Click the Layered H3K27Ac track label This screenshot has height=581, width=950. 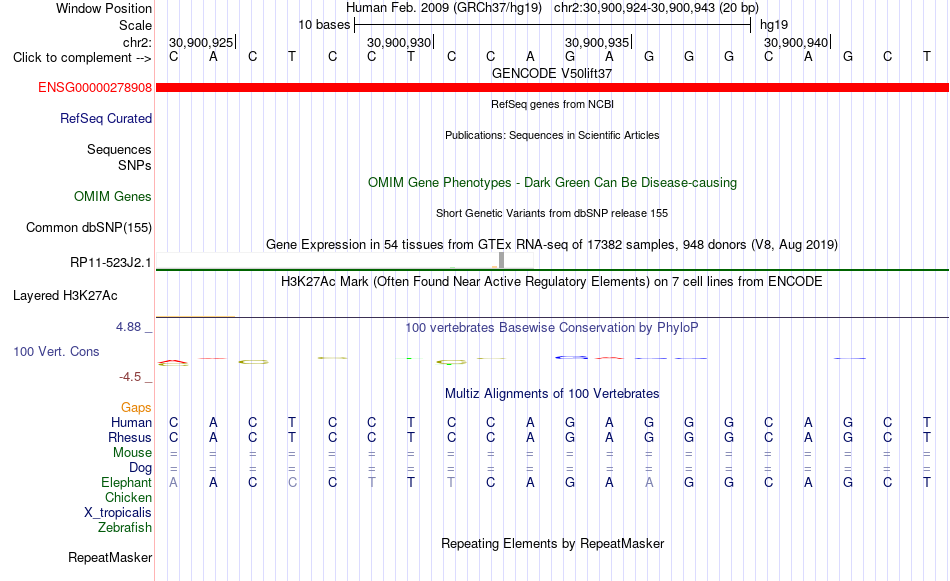click(65, 296)
